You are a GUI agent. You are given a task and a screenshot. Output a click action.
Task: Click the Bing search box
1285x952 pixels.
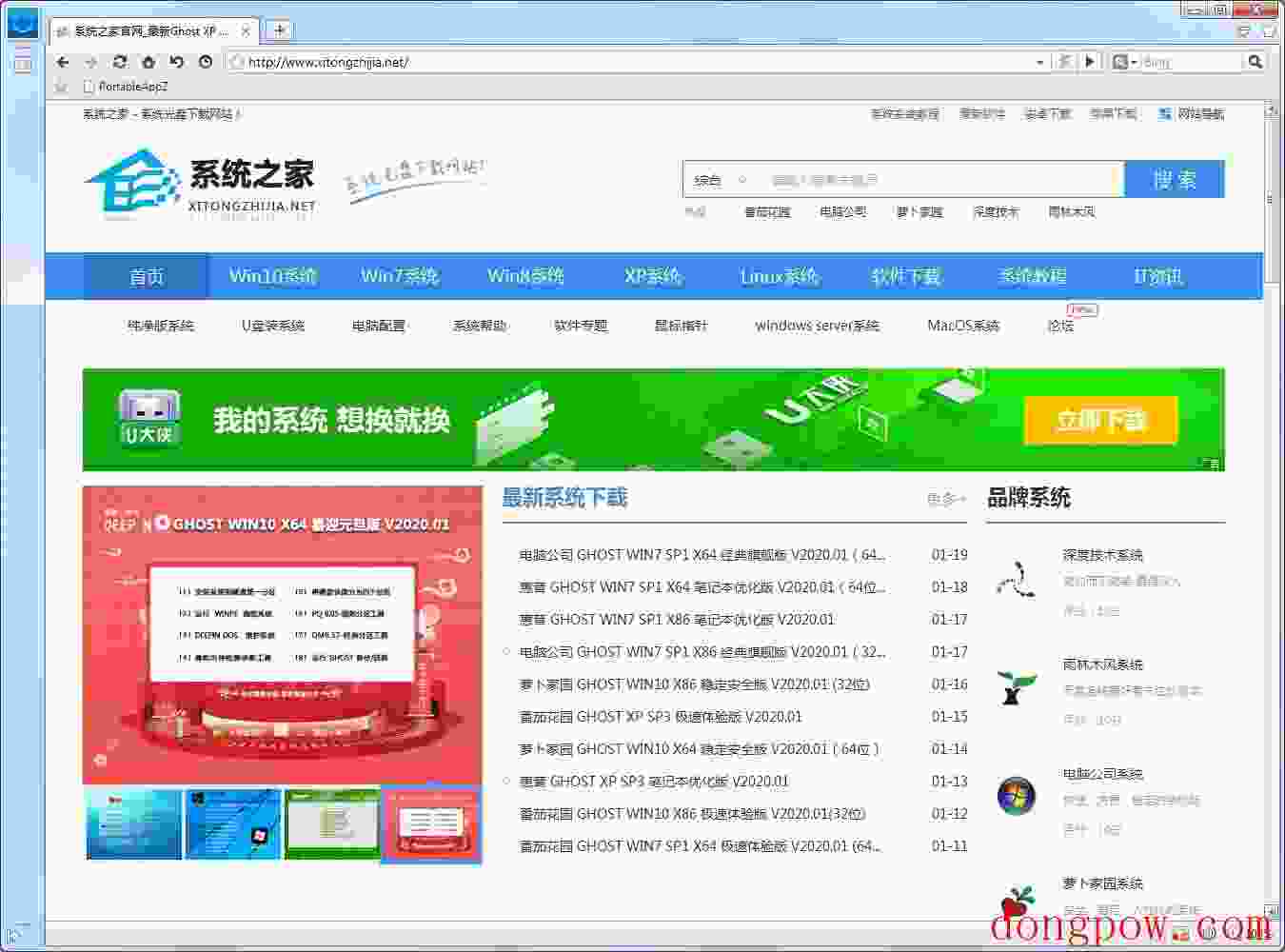coord(1192,62)
